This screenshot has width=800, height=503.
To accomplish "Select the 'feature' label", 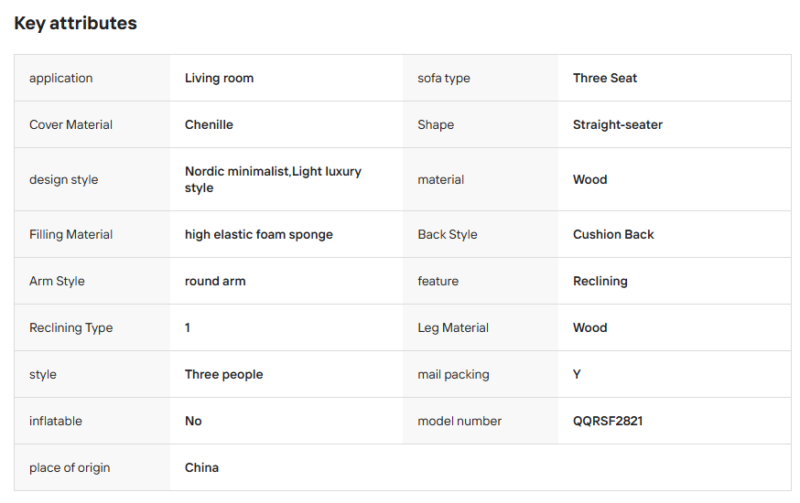I will coord(438,281).
